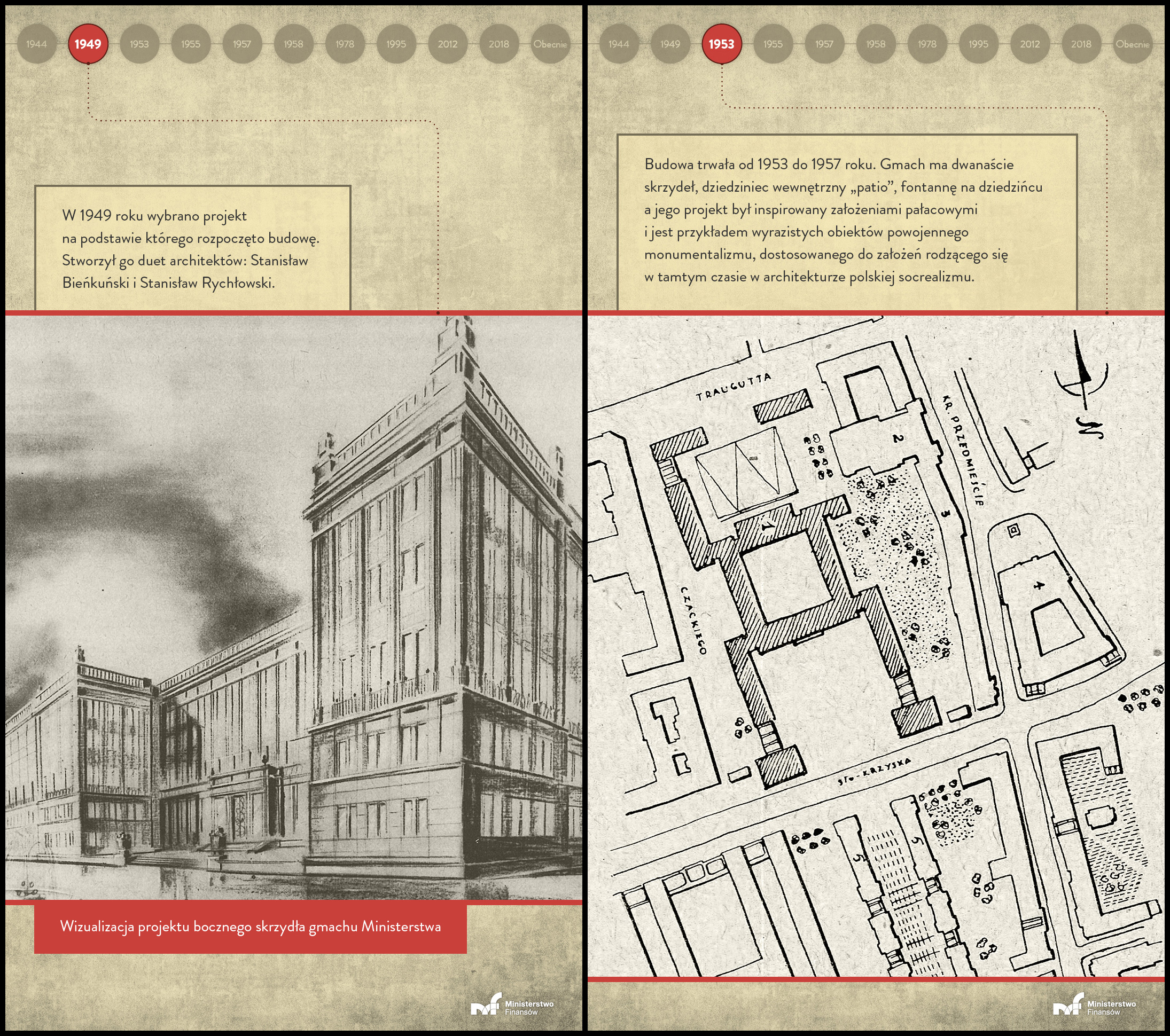Click highlighted 1953 marker in right panel
The image size is (1170, 1036).
pyautogui.click(x=721, y=44)
